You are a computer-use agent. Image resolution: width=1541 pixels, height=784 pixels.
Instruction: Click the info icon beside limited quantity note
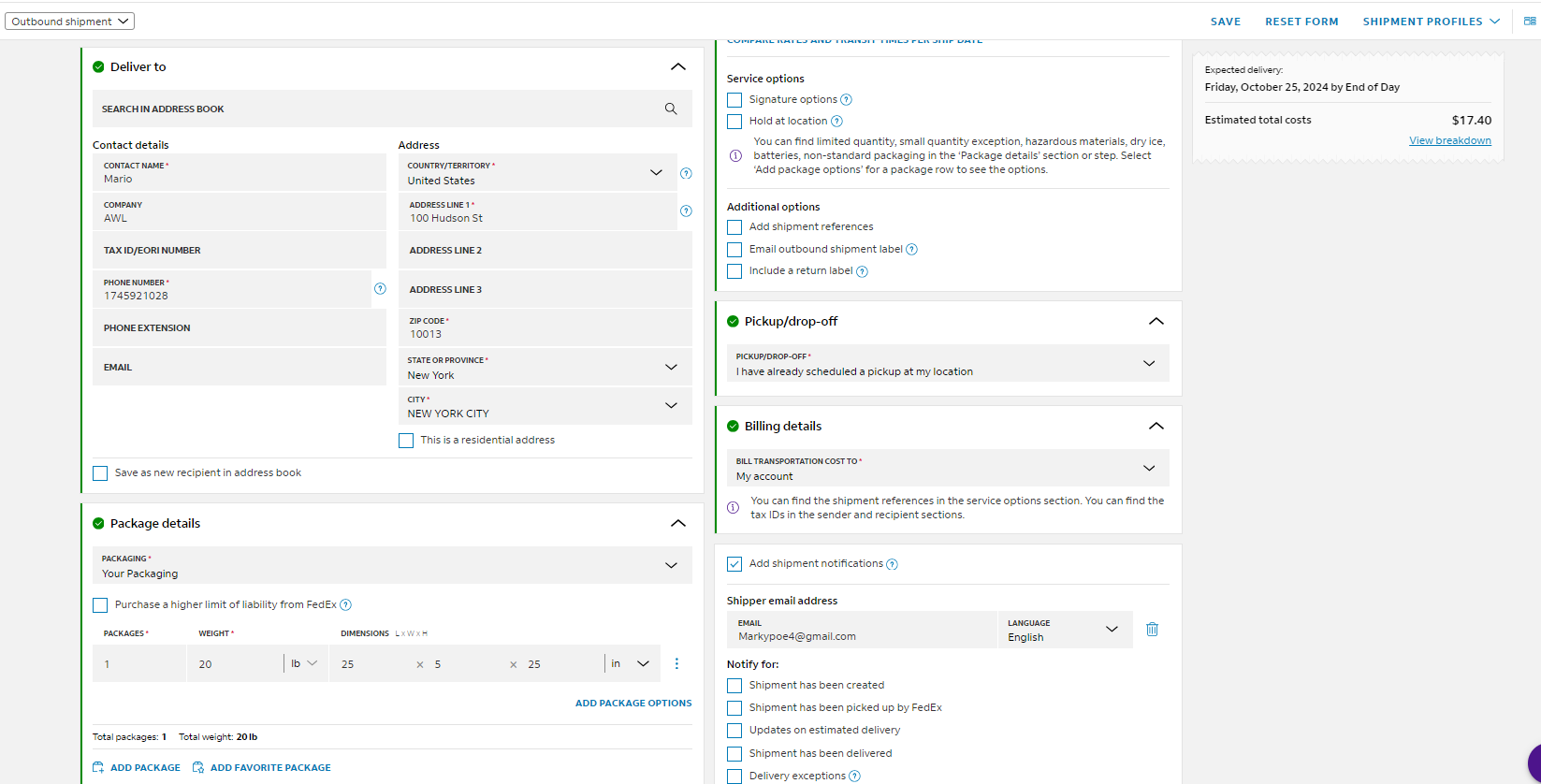tap(735, 155)
